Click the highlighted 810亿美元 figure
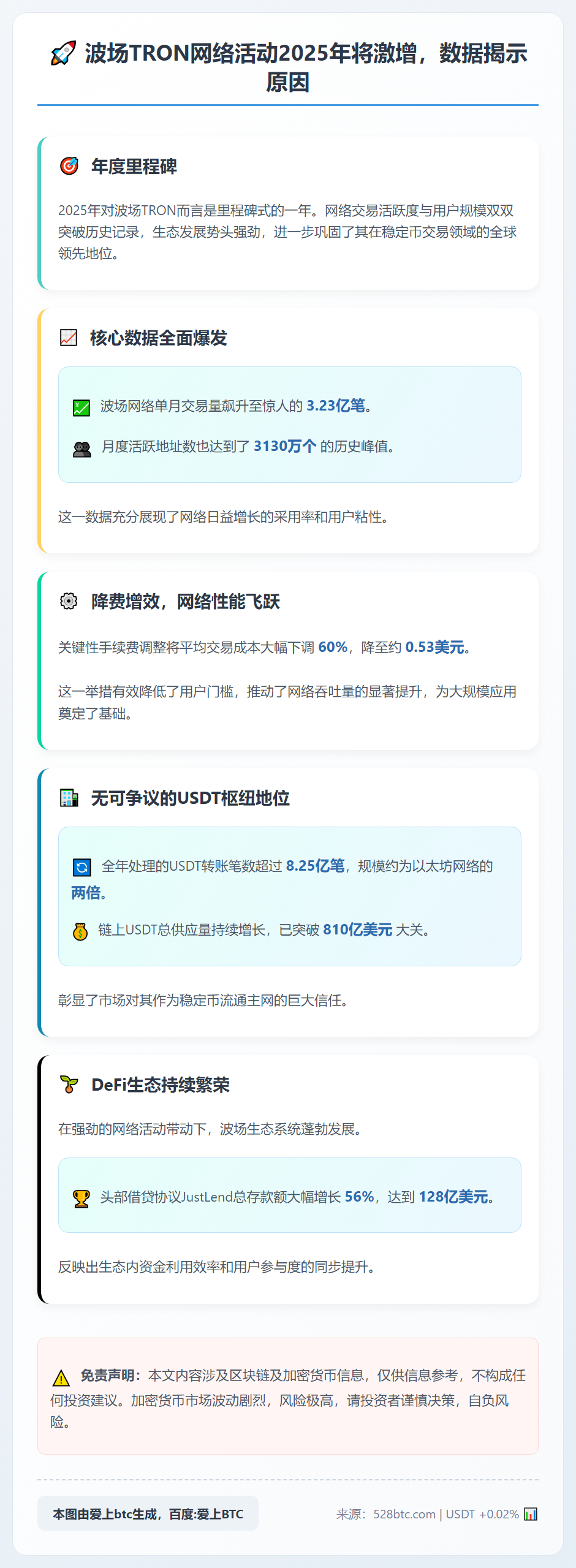Viewport: 576px width, 1568px height. point(358,930)
